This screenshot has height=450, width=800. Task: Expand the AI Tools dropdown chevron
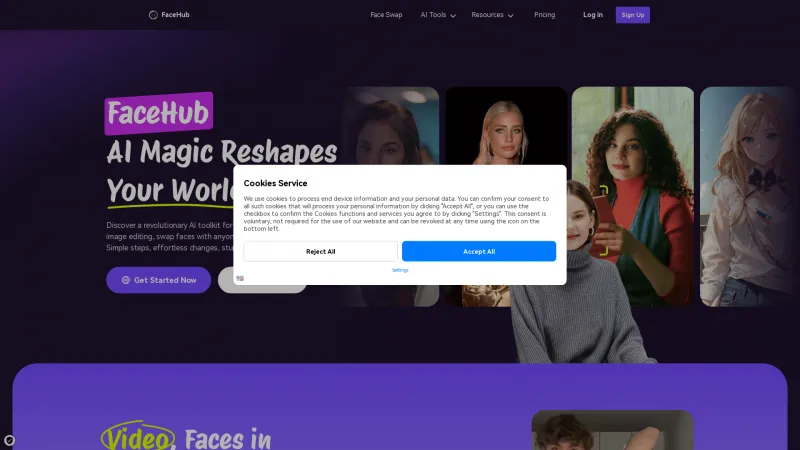(x=453, y=15)
